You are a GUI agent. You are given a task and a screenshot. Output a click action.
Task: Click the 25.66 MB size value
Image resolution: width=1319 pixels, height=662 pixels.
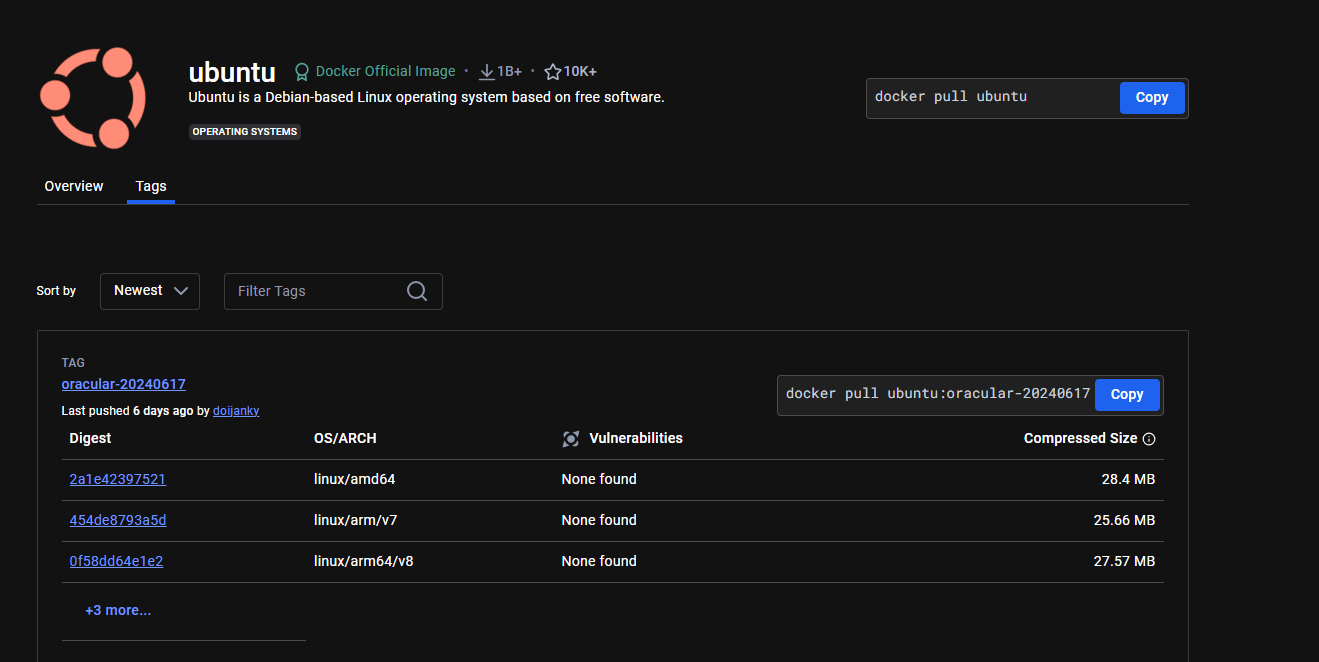(x=1124, y=520)
